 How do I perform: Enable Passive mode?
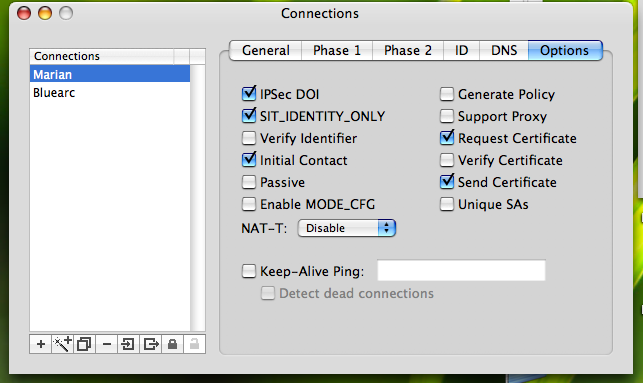tap(249, 182)
